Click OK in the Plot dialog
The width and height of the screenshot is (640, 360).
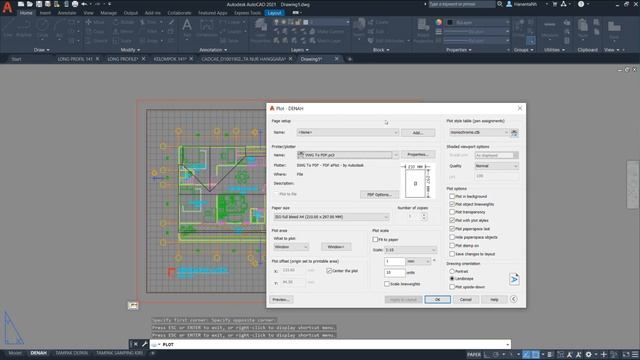[x=438, y=300]
